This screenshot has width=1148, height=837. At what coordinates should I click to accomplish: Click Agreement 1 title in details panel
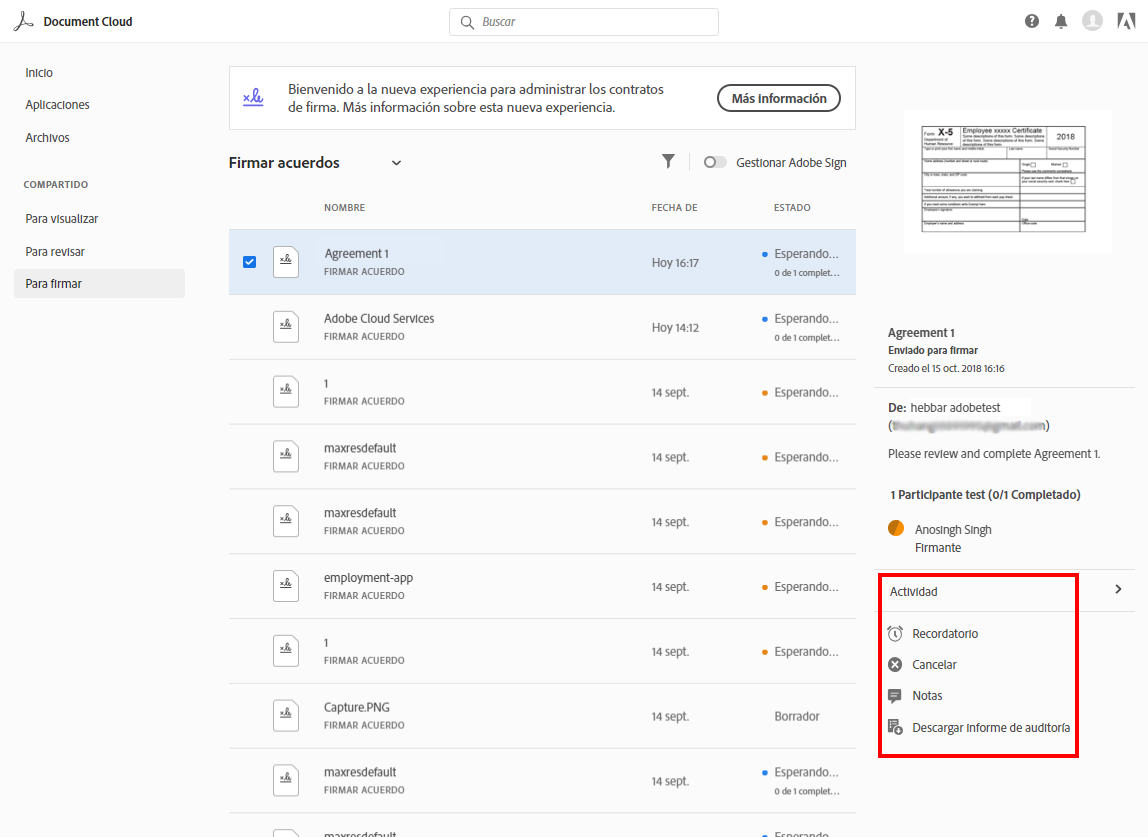tap(921, 332)
